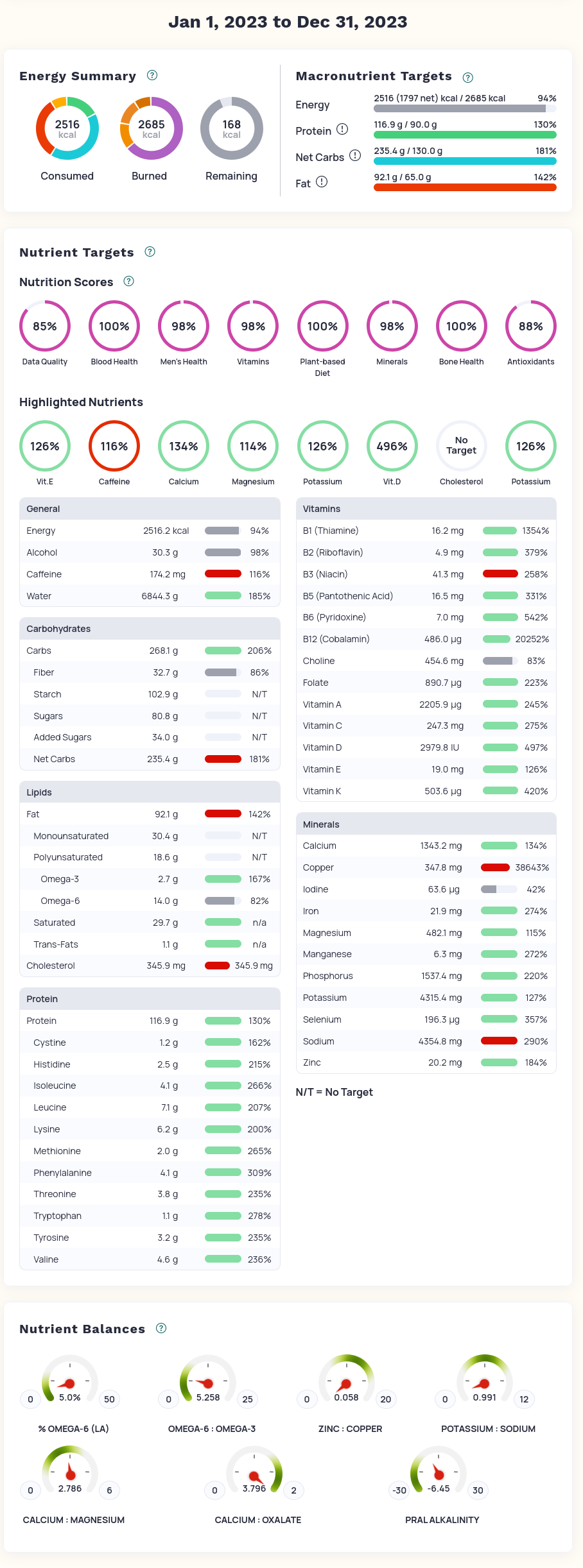Click the Energy macronutrient progress bar
Viewport: 583px width, 1568px height.
click(465, 108)
